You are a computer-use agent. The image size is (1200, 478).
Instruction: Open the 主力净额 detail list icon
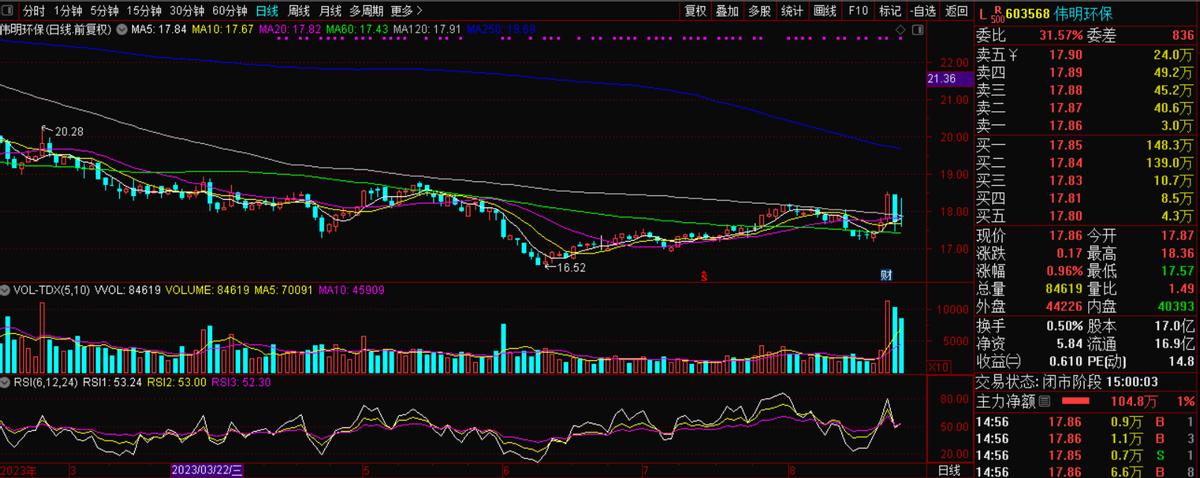(x=1045, y=402)
